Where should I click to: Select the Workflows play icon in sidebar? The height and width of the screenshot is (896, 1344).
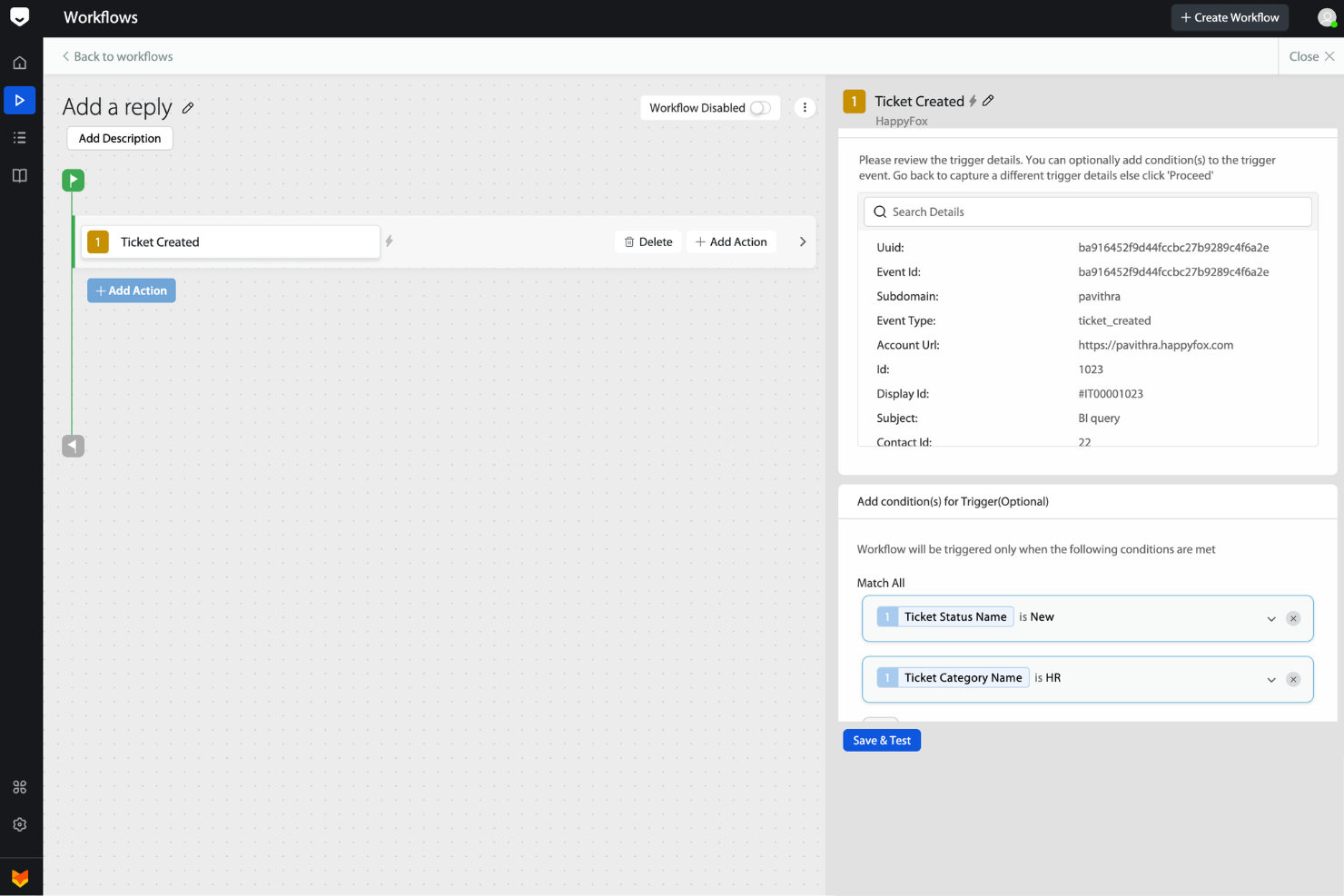coord(20,100)
